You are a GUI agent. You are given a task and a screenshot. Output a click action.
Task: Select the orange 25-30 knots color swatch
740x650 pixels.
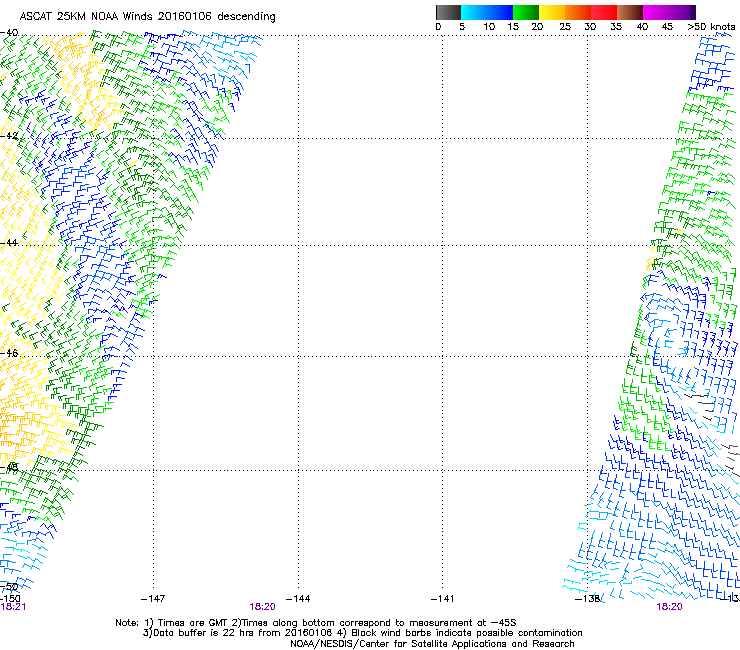pos(578,12)
